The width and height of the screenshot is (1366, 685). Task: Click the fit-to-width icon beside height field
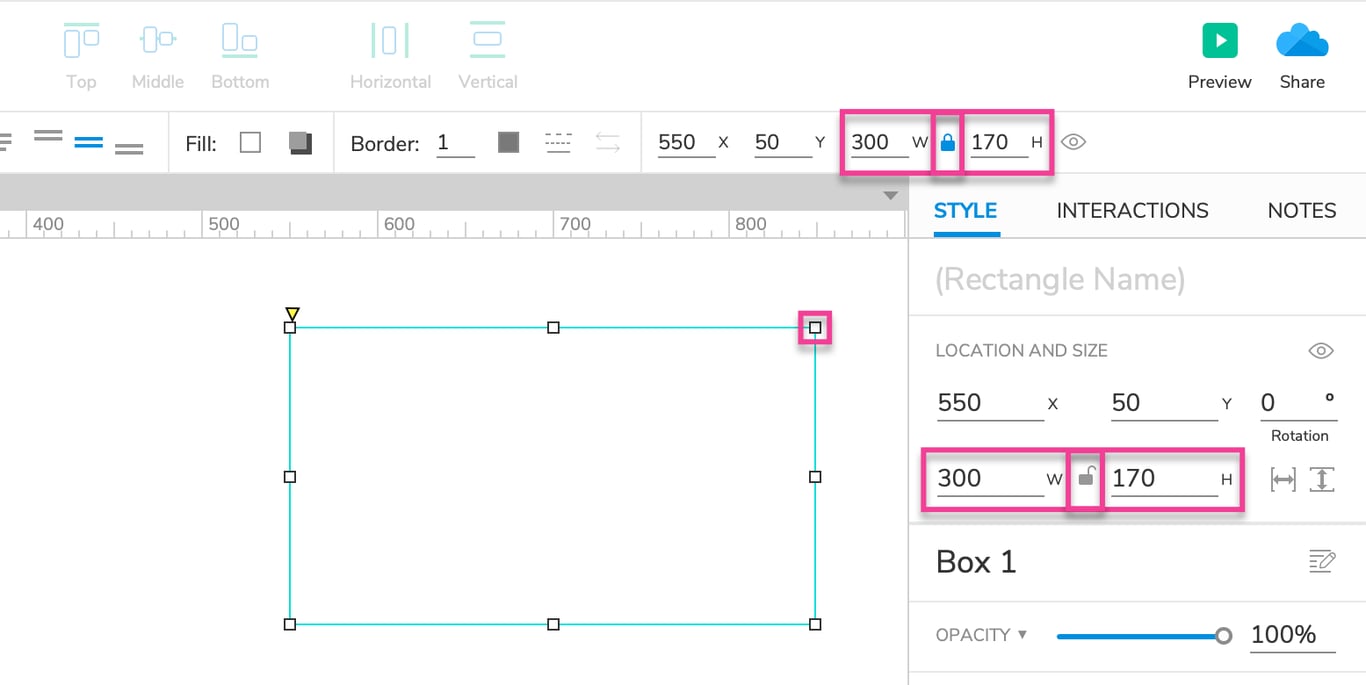click(x=1283, y=480)
